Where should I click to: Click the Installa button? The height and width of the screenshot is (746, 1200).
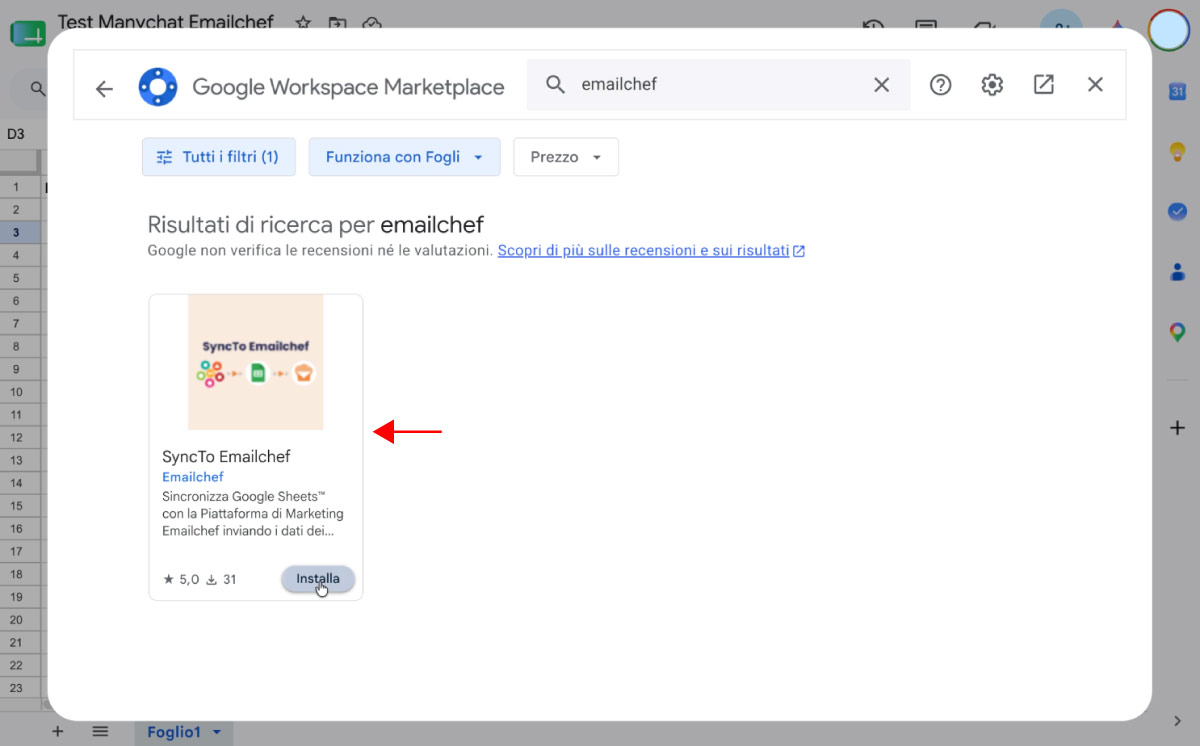318,579
